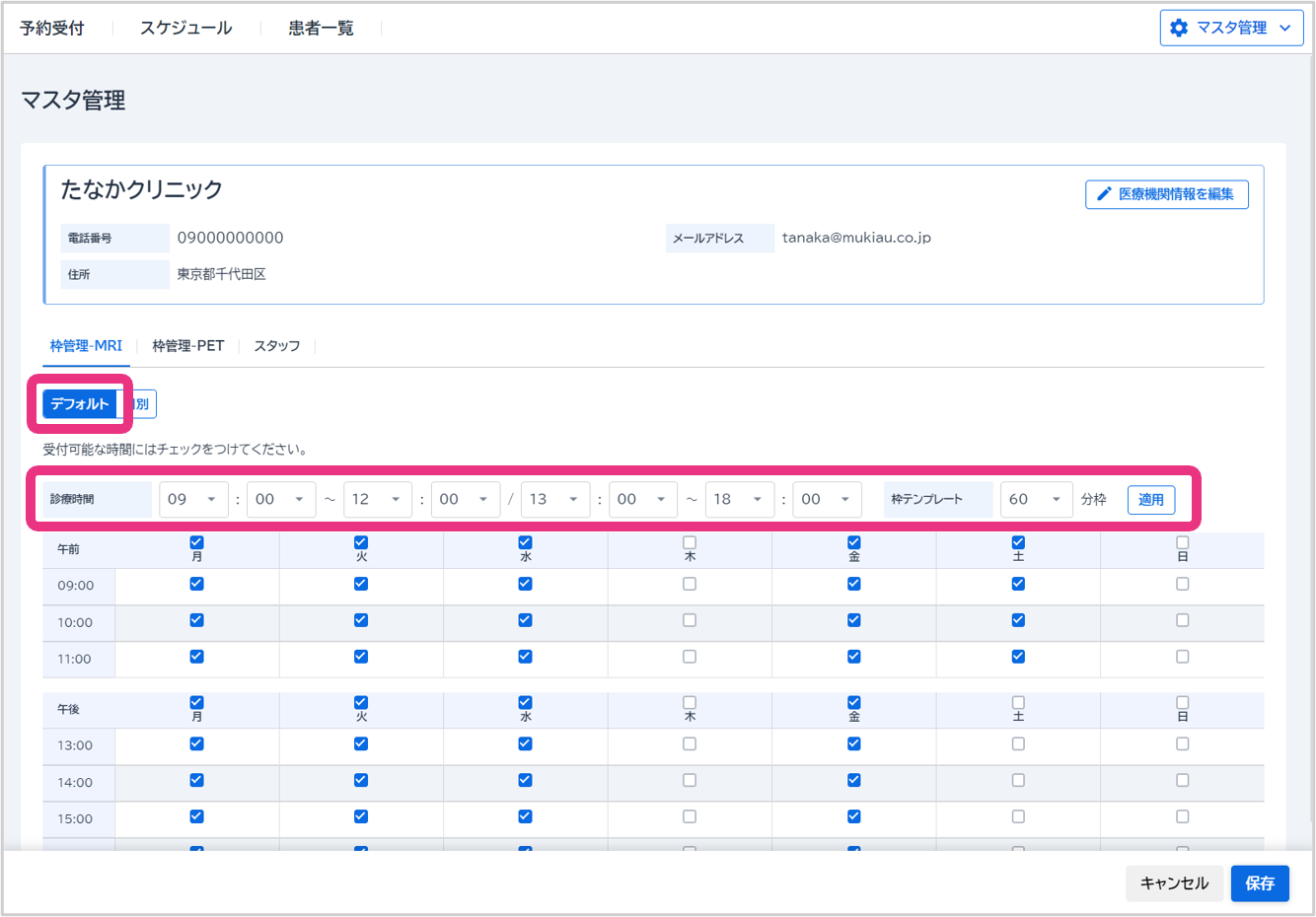Screen dimensions: 1316x917
Task: Enable the 土 13:00 time slot checkbox
Action: [1018, 744]
